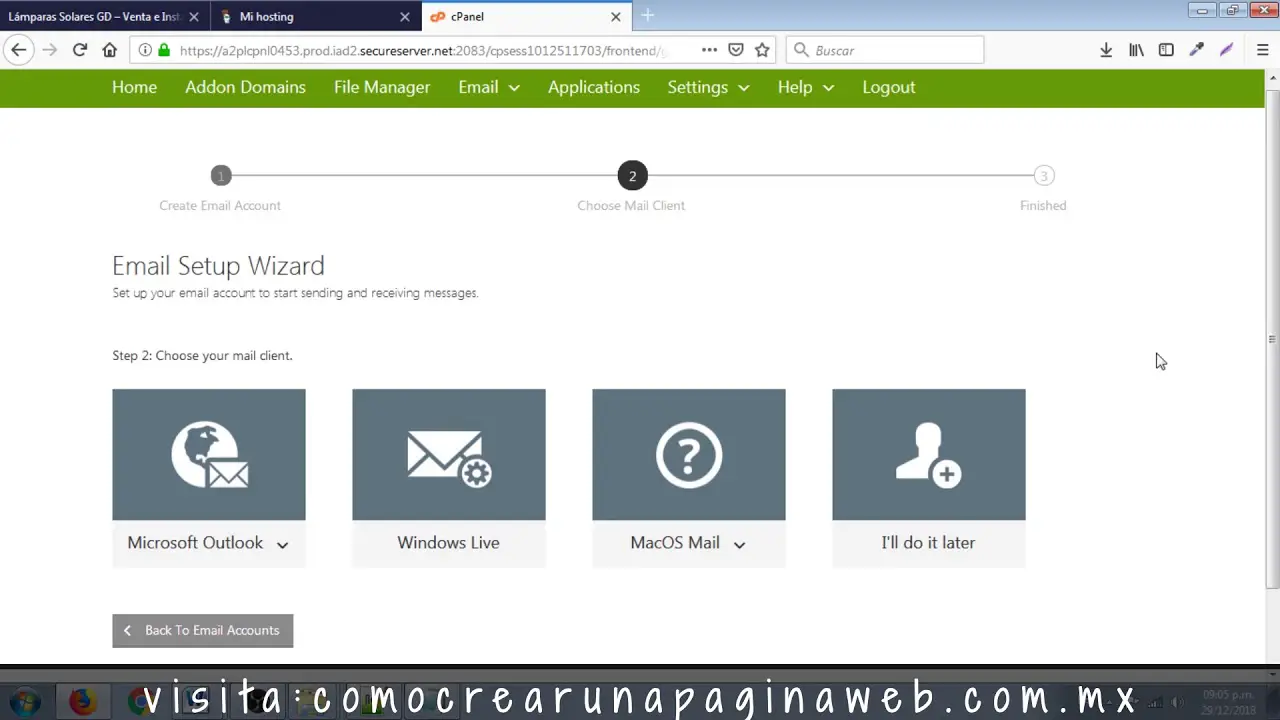Click the Buscar search field

coord(885,50)
